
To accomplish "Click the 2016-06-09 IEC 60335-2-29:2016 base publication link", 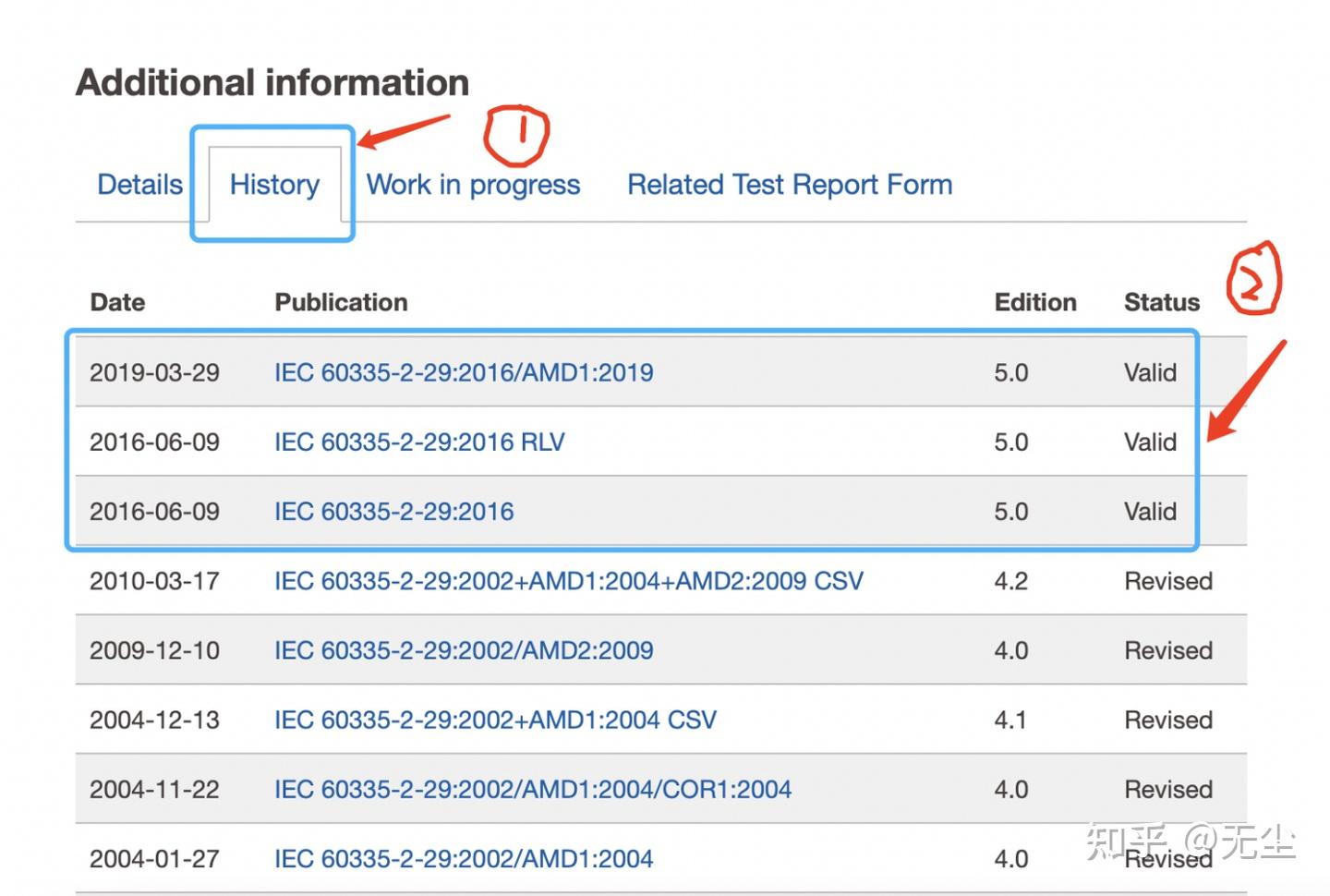I will point(393,512).
